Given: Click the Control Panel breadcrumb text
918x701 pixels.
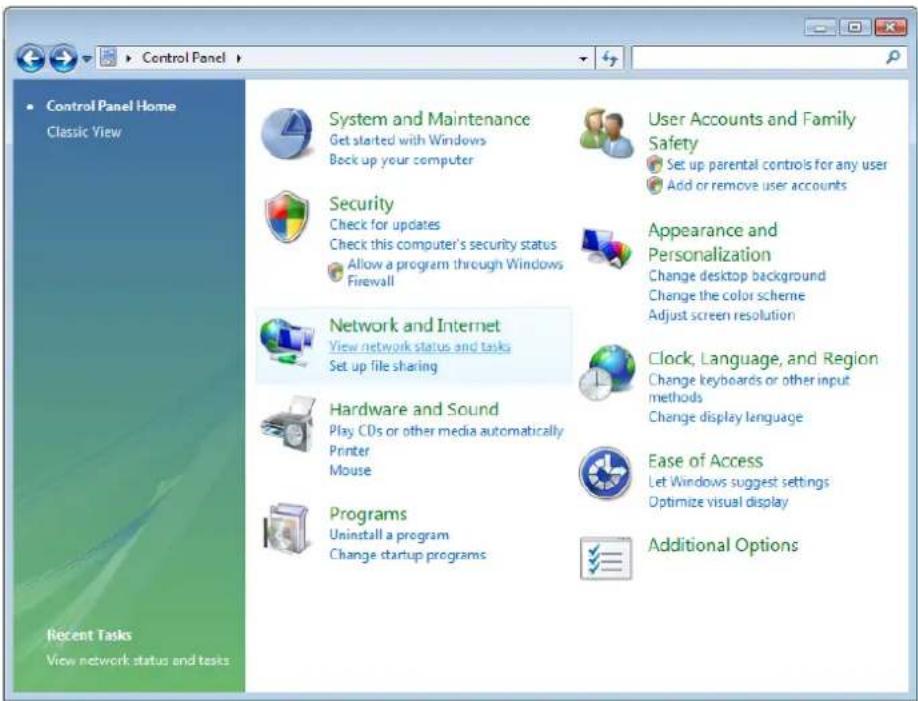Looking at the screenshot, I should pyautogui.click(x=183, y=57).
